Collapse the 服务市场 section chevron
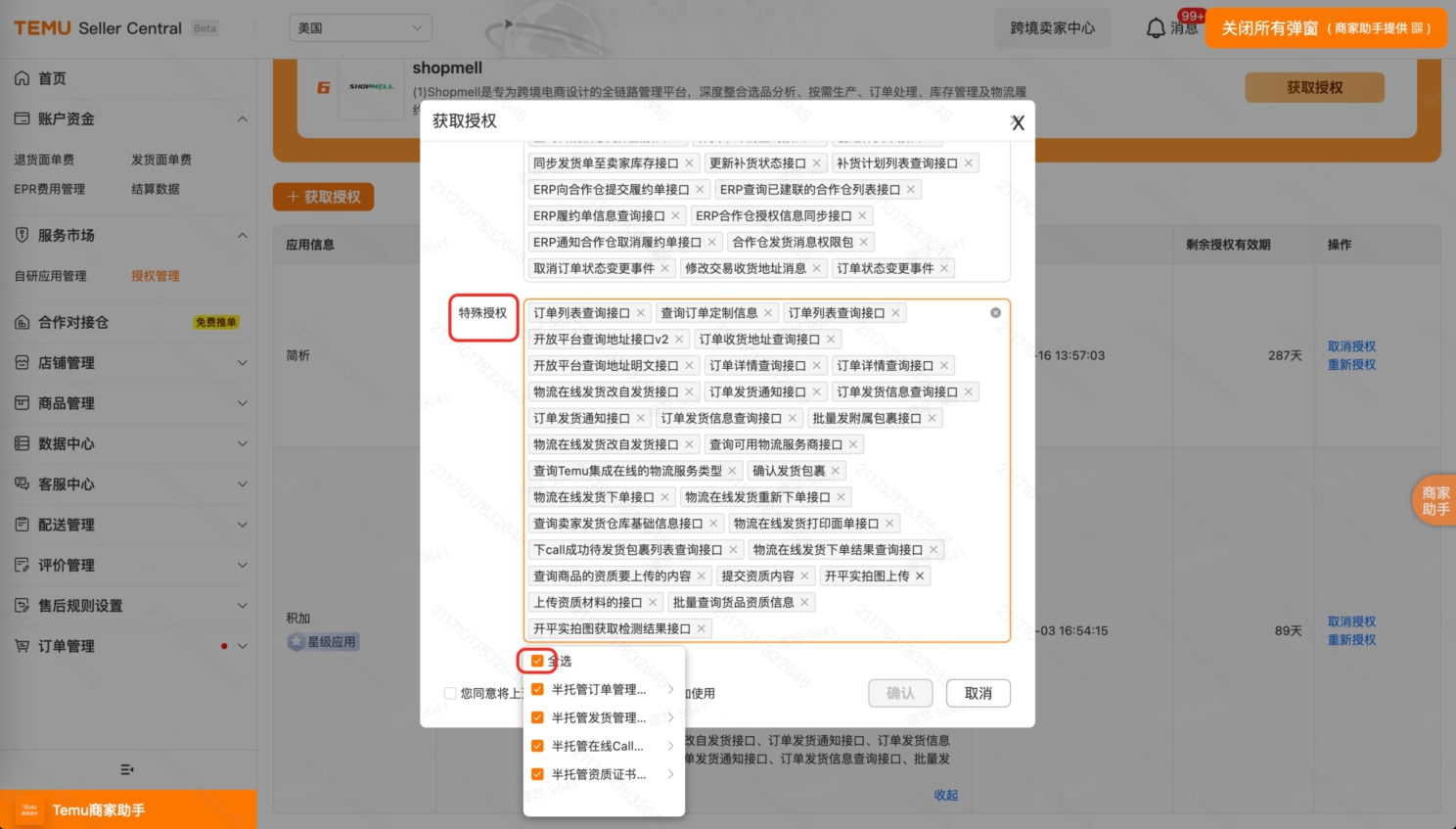The width and height of the screenshot is (1456, 829). pos(242,235)
